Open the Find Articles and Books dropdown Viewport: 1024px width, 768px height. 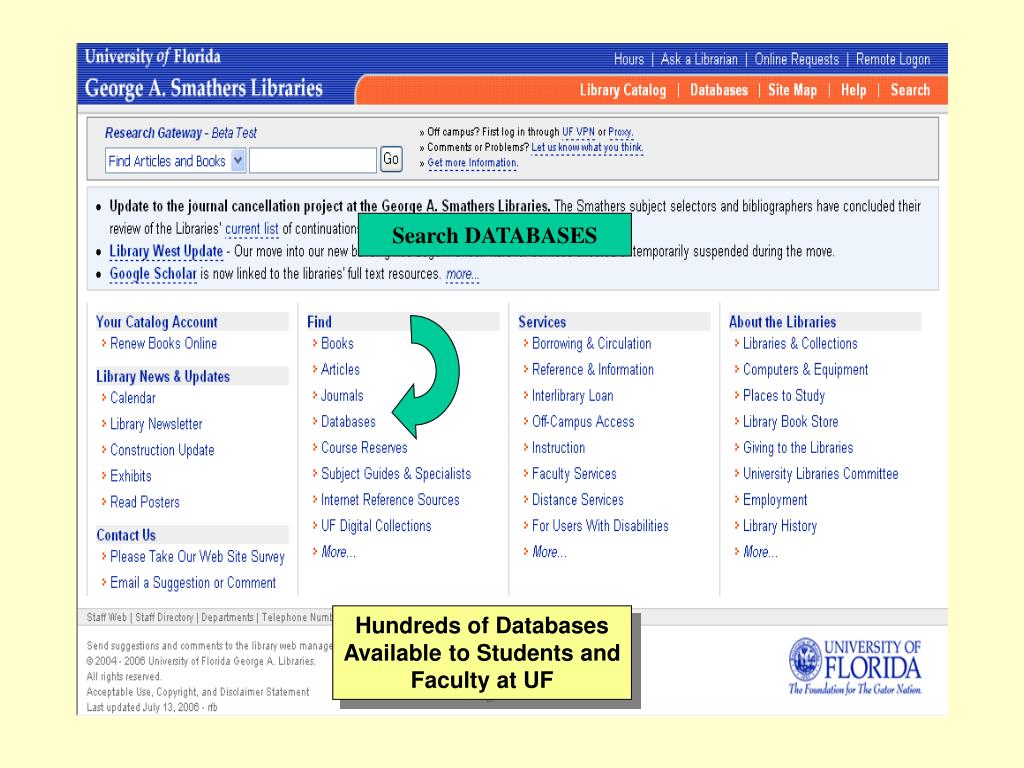point(174,161)
